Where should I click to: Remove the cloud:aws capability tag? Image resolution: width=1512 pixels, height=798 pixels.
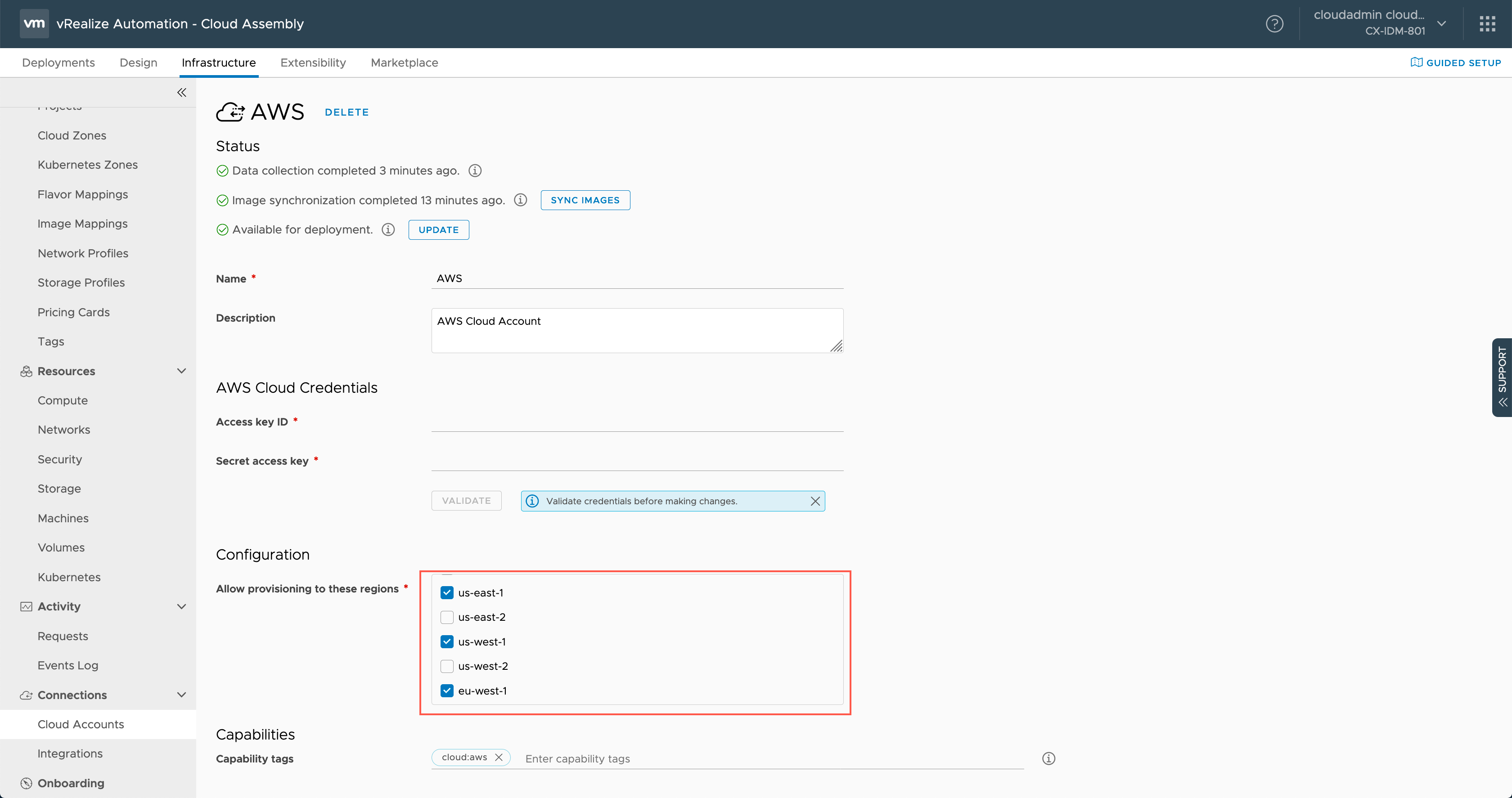pyautogui.click(x=498, y=757)
